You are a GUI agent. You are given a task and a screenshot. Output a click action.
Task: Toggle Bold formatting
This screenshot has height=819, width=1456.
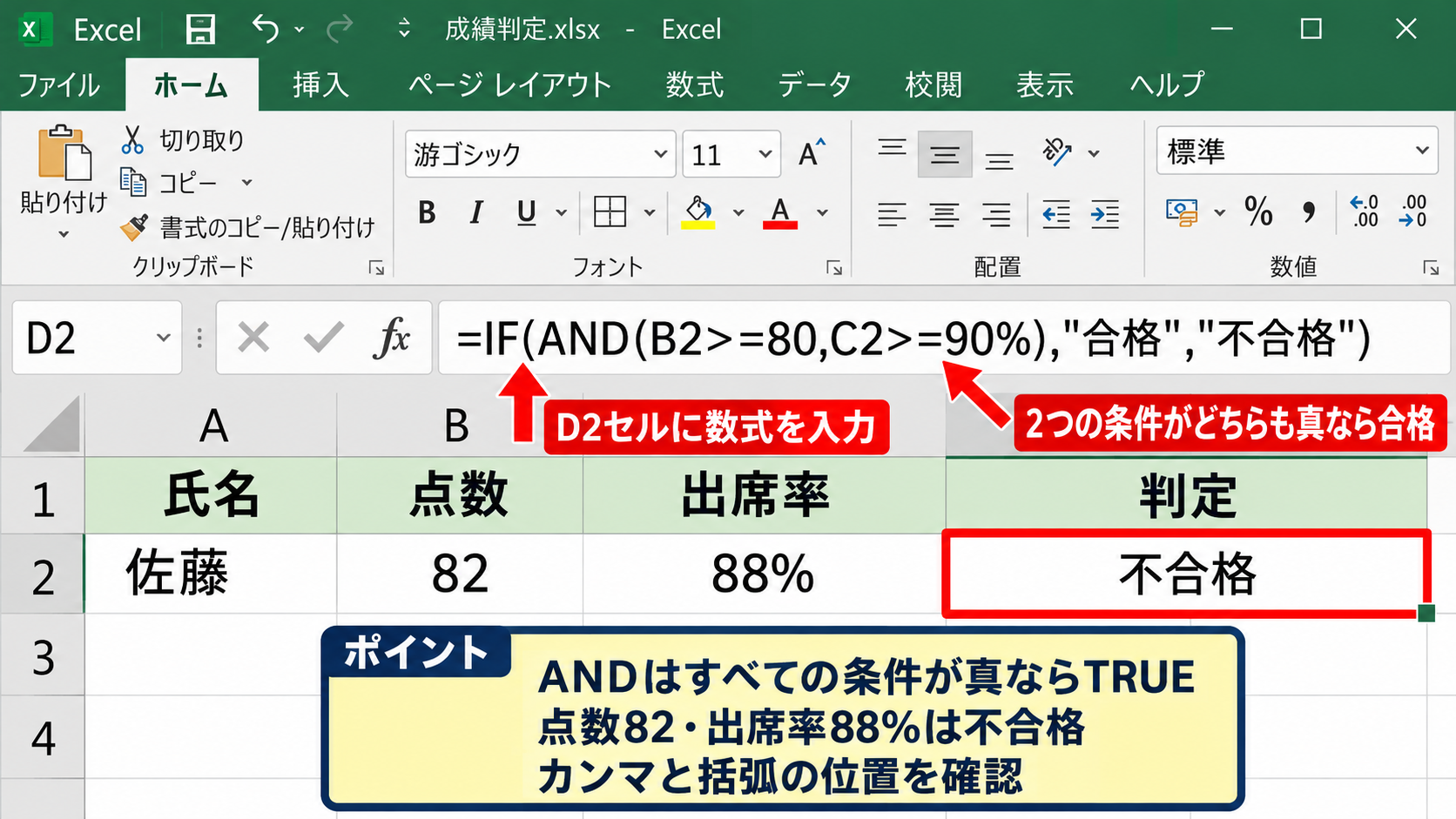pyautogui.click(x=427, y=212)
